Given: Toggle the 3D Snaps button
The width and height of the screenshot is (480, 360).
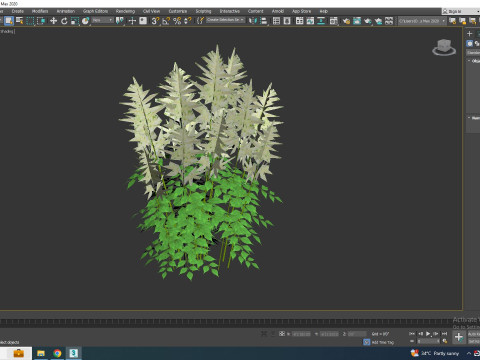Looking at the screenshot, I should pos(155,21).
